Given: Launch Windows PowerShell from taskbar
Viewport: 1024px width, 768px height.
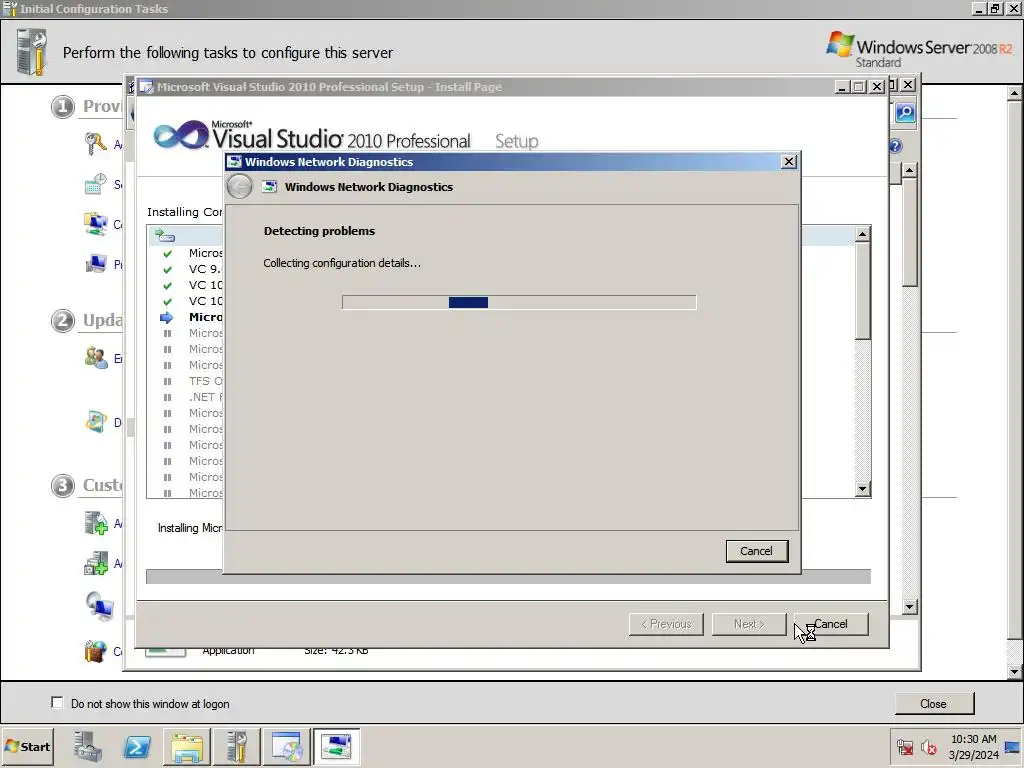Looking at the screenshot, I should (x=137, y=746).
